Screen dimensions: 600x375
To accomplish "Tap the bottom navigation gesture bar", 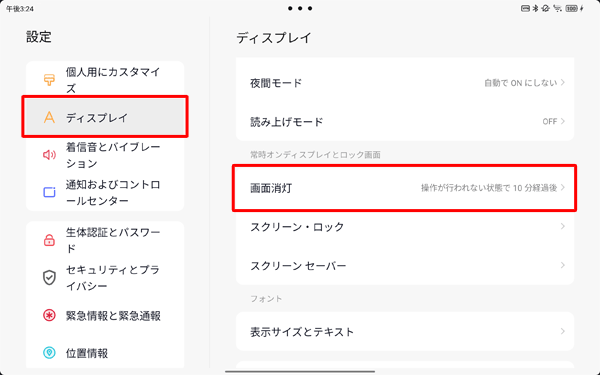I will pos(300,371).
